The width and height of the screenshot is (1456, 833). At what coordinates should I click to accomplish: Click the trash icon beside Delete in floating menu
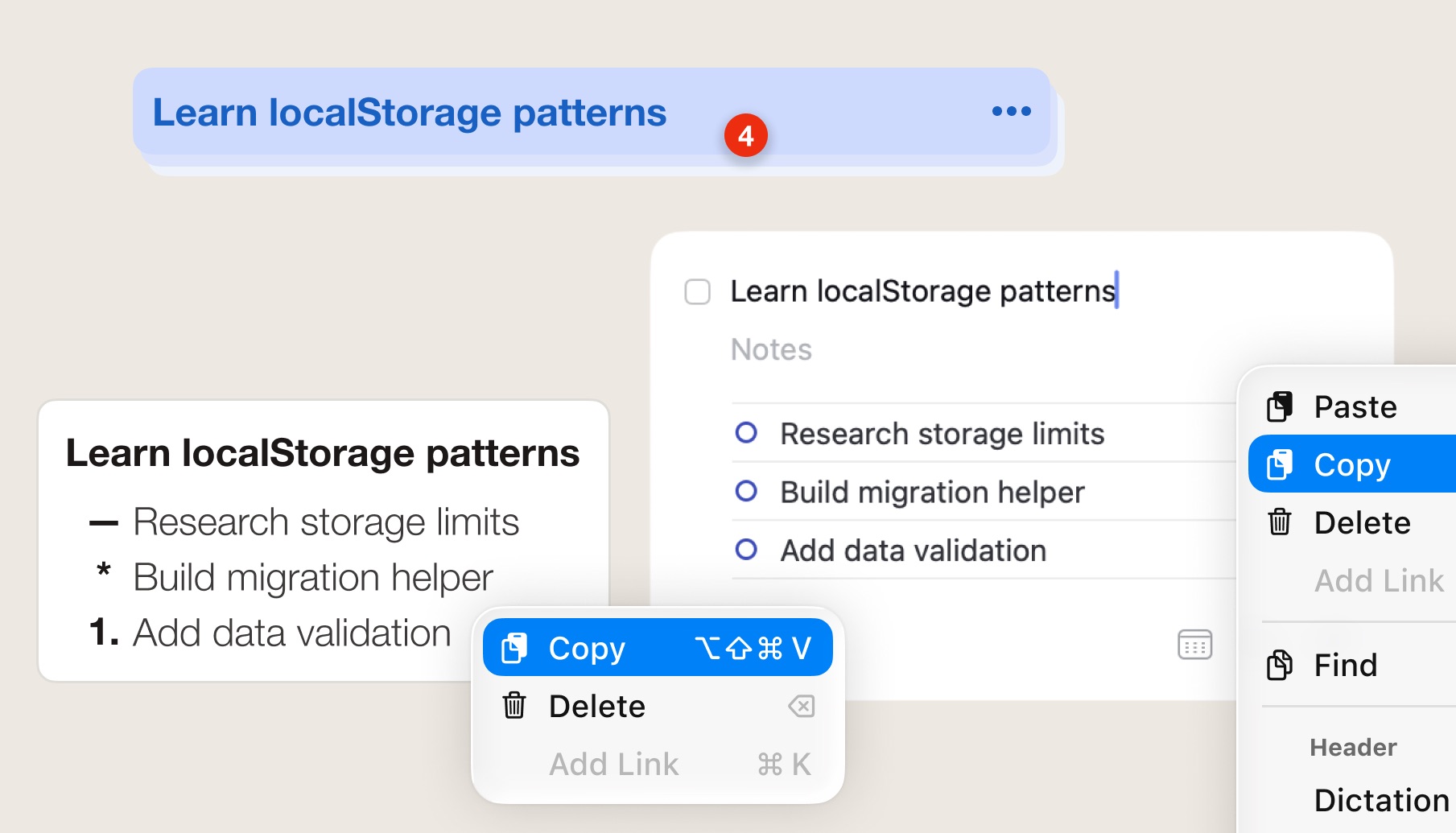pyautogui.click(x=515, y=706)
